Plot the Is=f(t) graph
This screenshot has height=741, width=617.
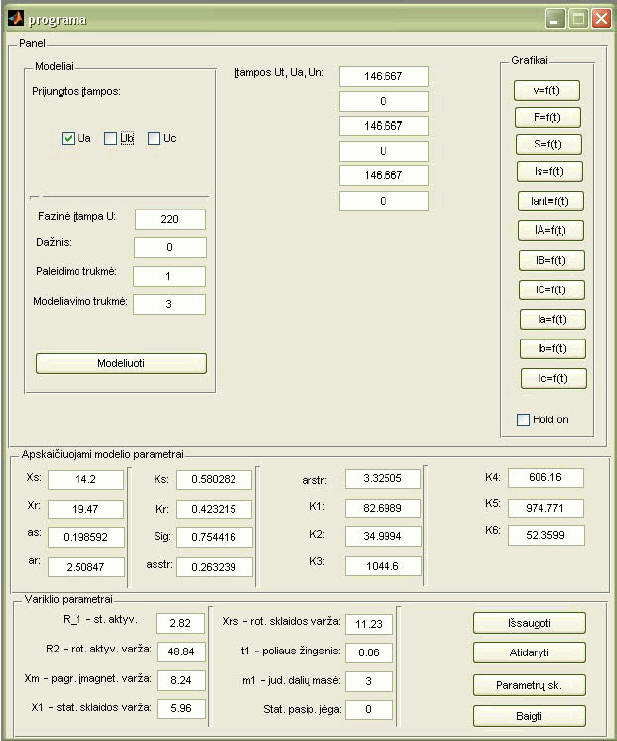coord(549,172)
